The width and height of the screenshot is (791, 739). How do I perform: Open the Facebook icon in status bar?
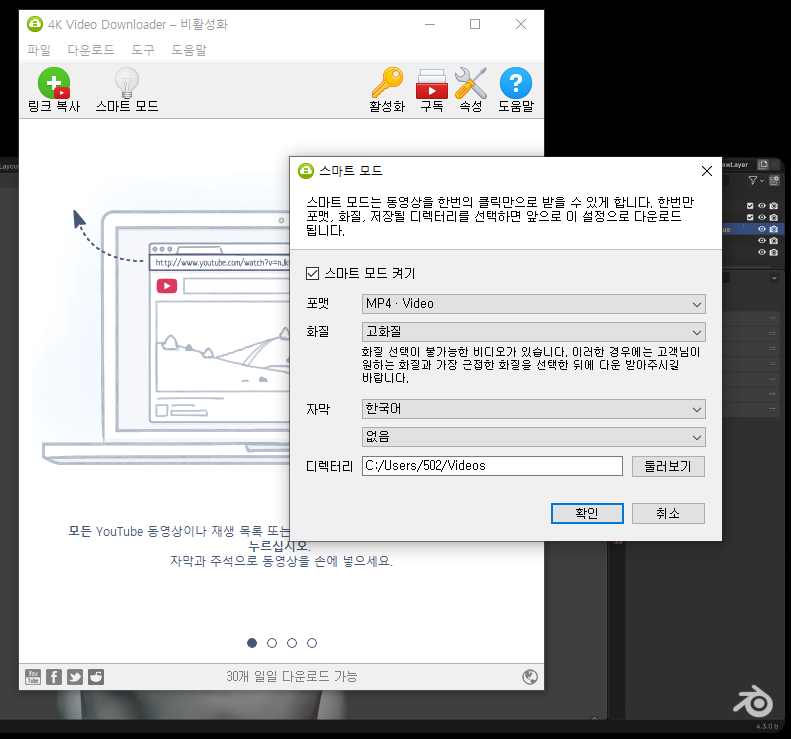tap(54, 676)
